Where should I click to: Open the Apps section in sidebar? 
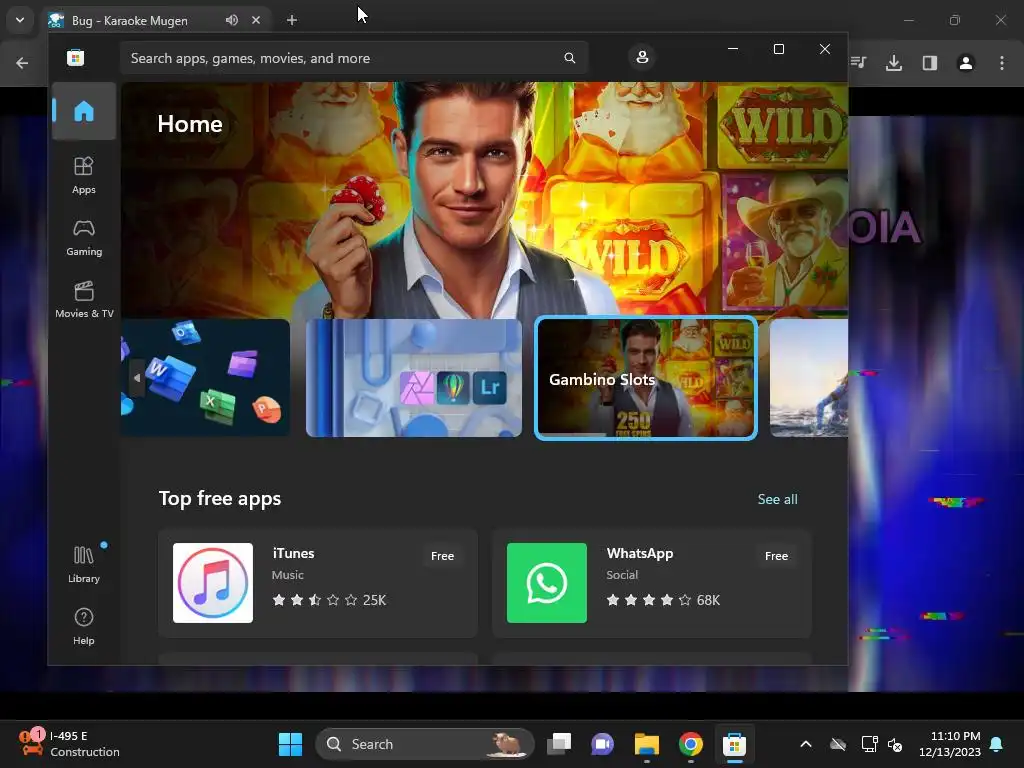coord(84,175)
